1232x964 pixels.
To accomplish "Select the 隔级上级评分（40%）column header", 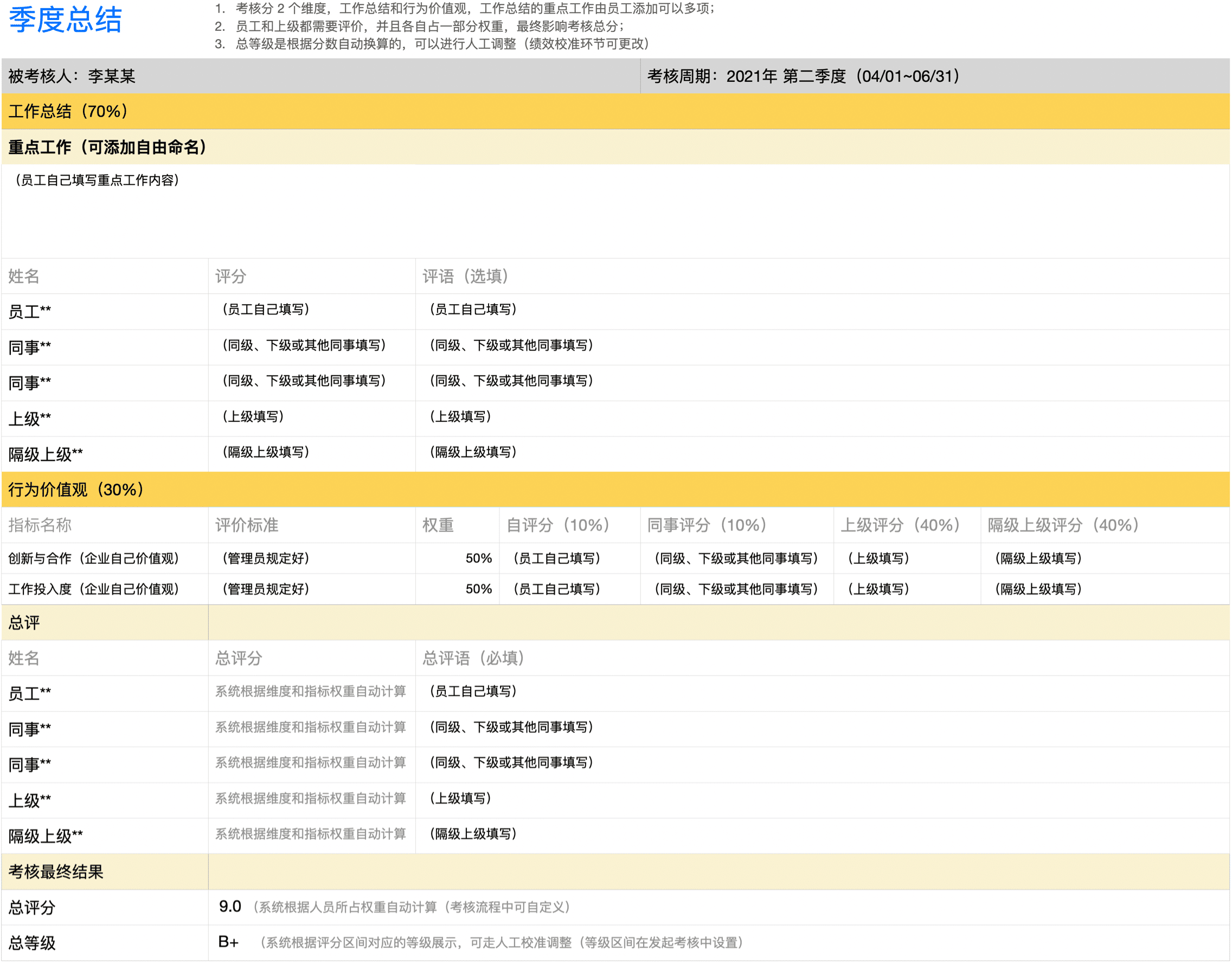I will [x=1106, y=525].
